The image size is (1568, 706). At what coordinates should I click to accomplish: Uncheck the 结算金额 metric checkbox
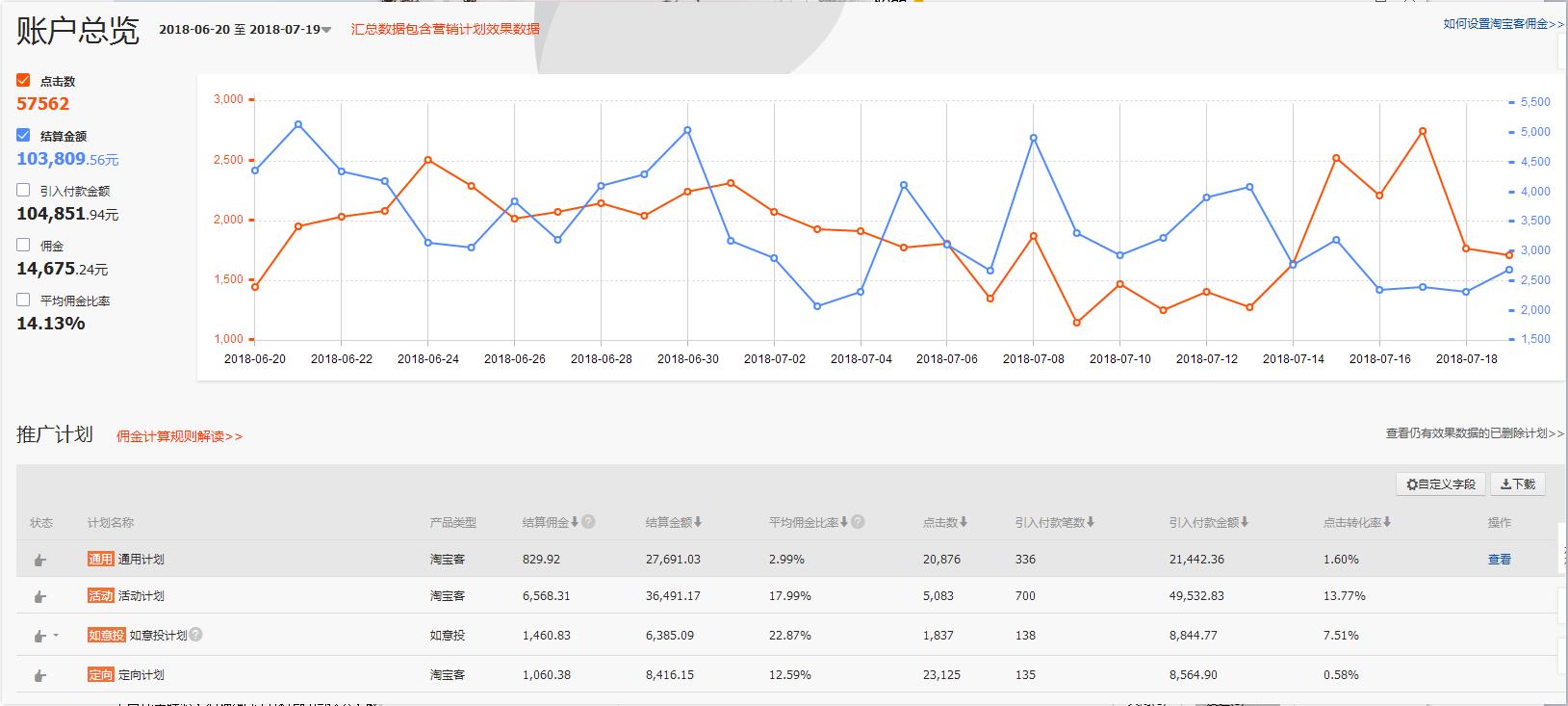(23, 136)
